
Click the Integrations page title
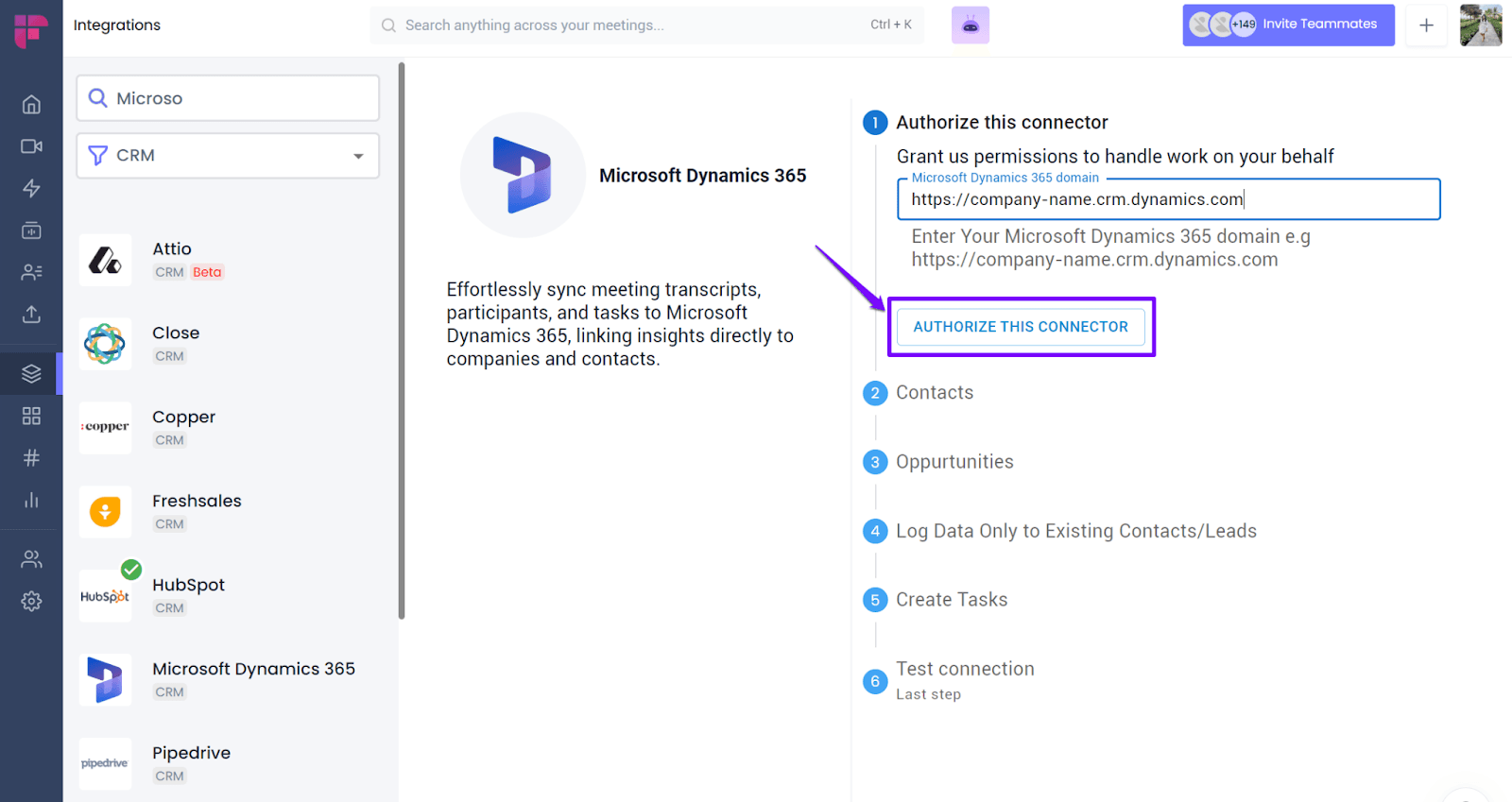(x=117, y=26)
